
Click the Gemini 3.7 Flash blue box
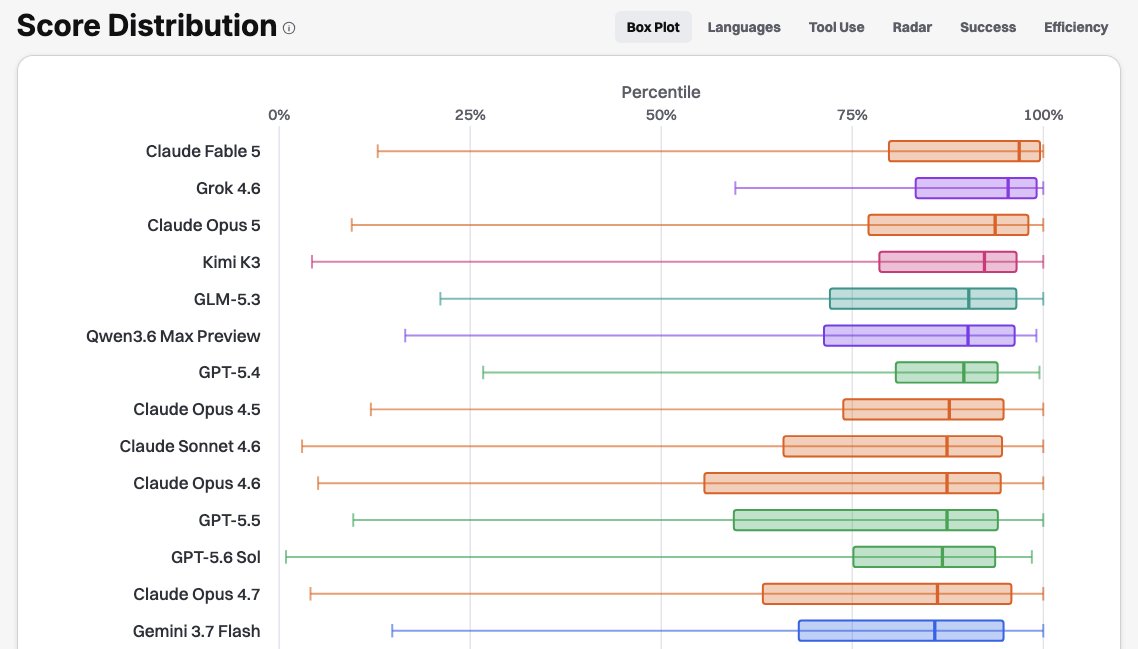click(901, 631)
